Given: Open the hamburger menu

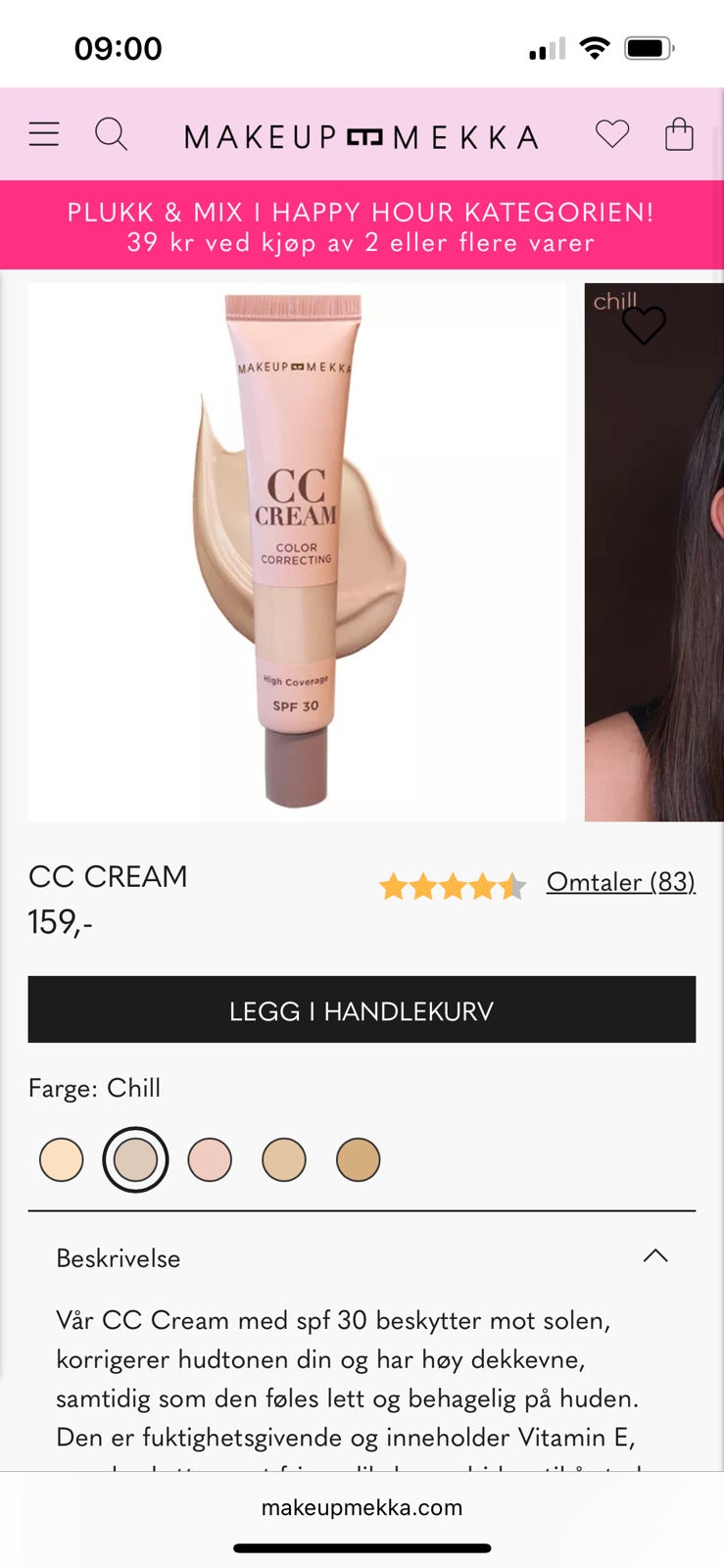Looking at the screenshot, I should click(x=44, y=134).
